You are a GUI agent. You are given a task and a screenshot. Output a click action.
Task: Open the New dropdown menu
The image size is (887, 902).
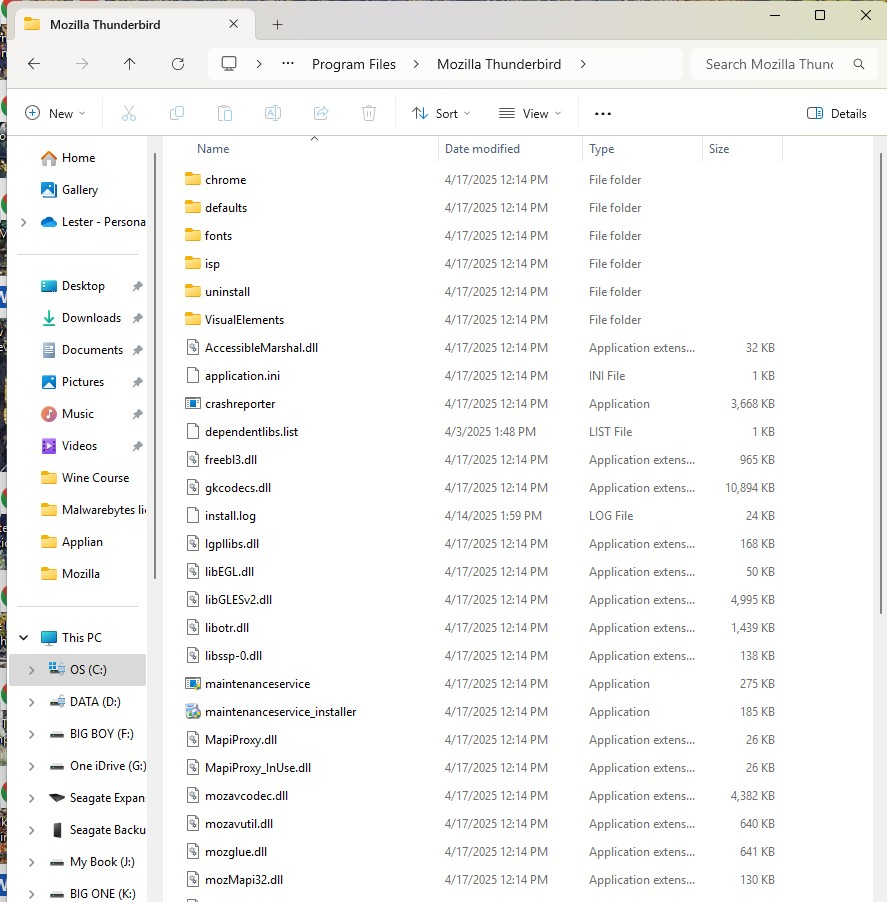coord(55,113)
